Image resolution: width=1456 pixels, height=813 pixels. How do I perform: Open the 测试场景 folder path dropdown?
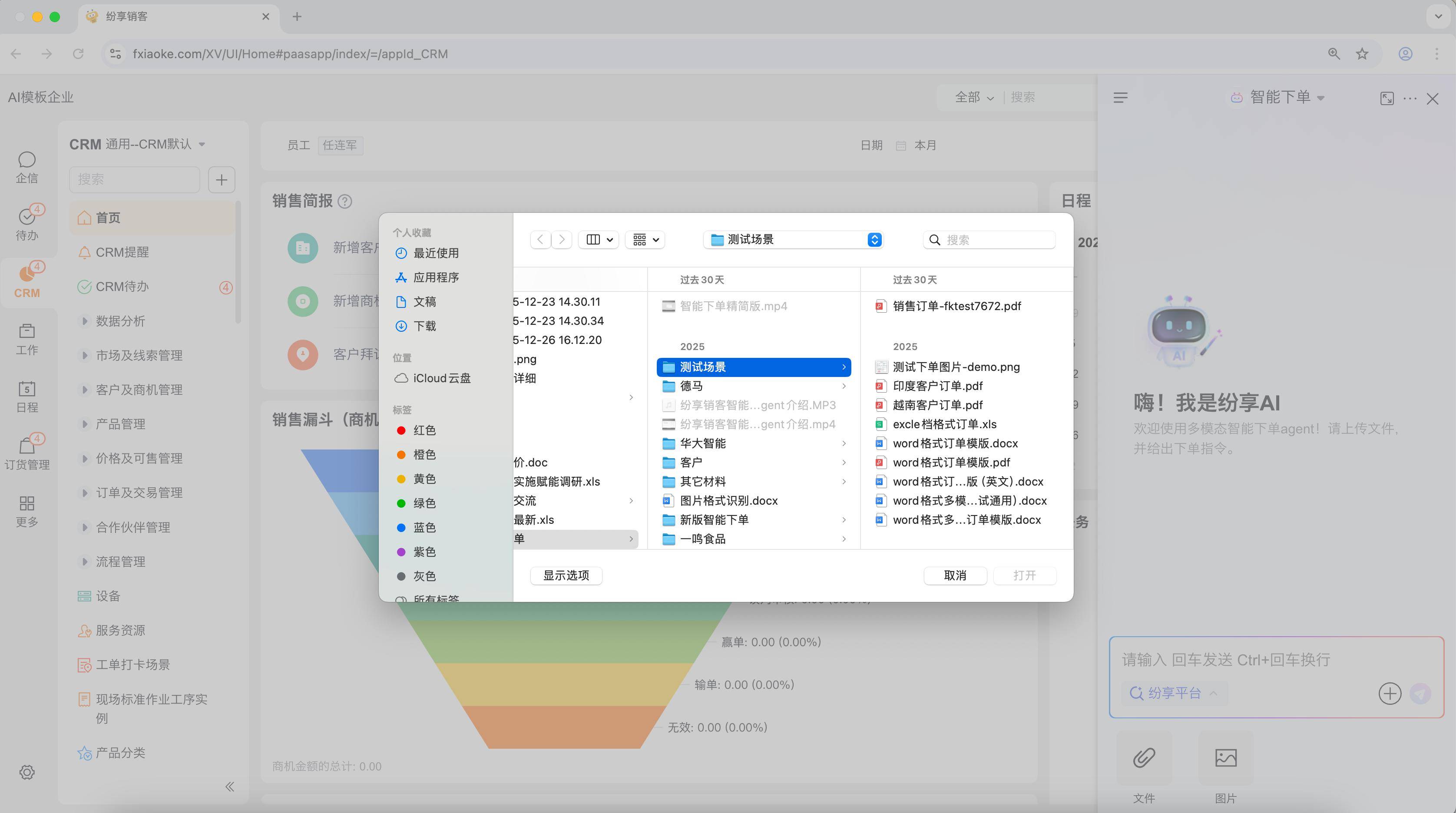pyautogui.click(x=792, y=240)
